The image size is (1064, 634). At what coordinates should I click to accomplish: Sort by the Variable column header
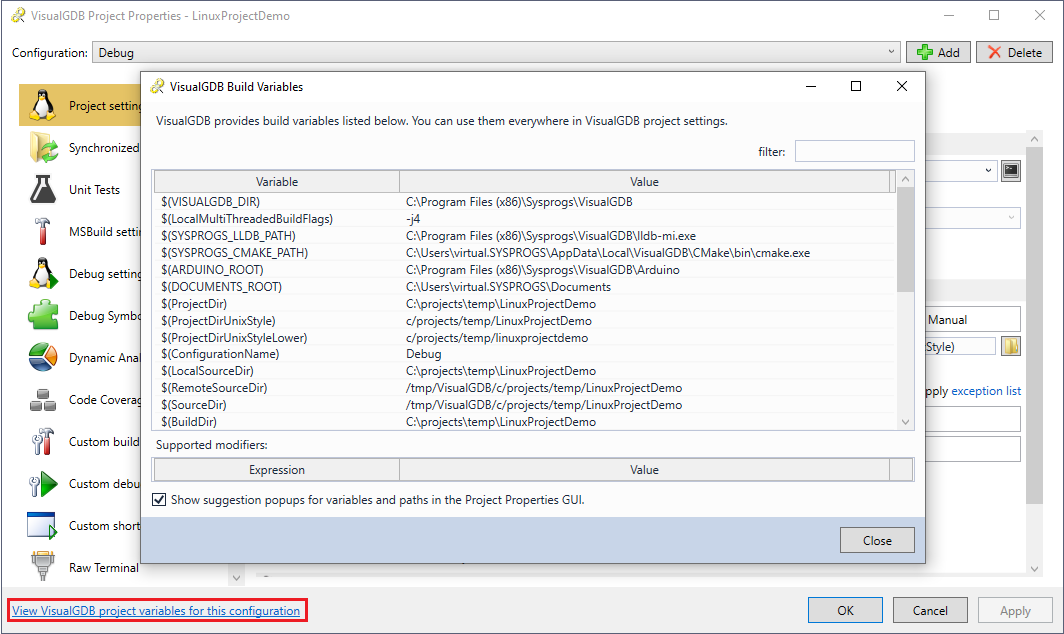[x=277, y=181]
